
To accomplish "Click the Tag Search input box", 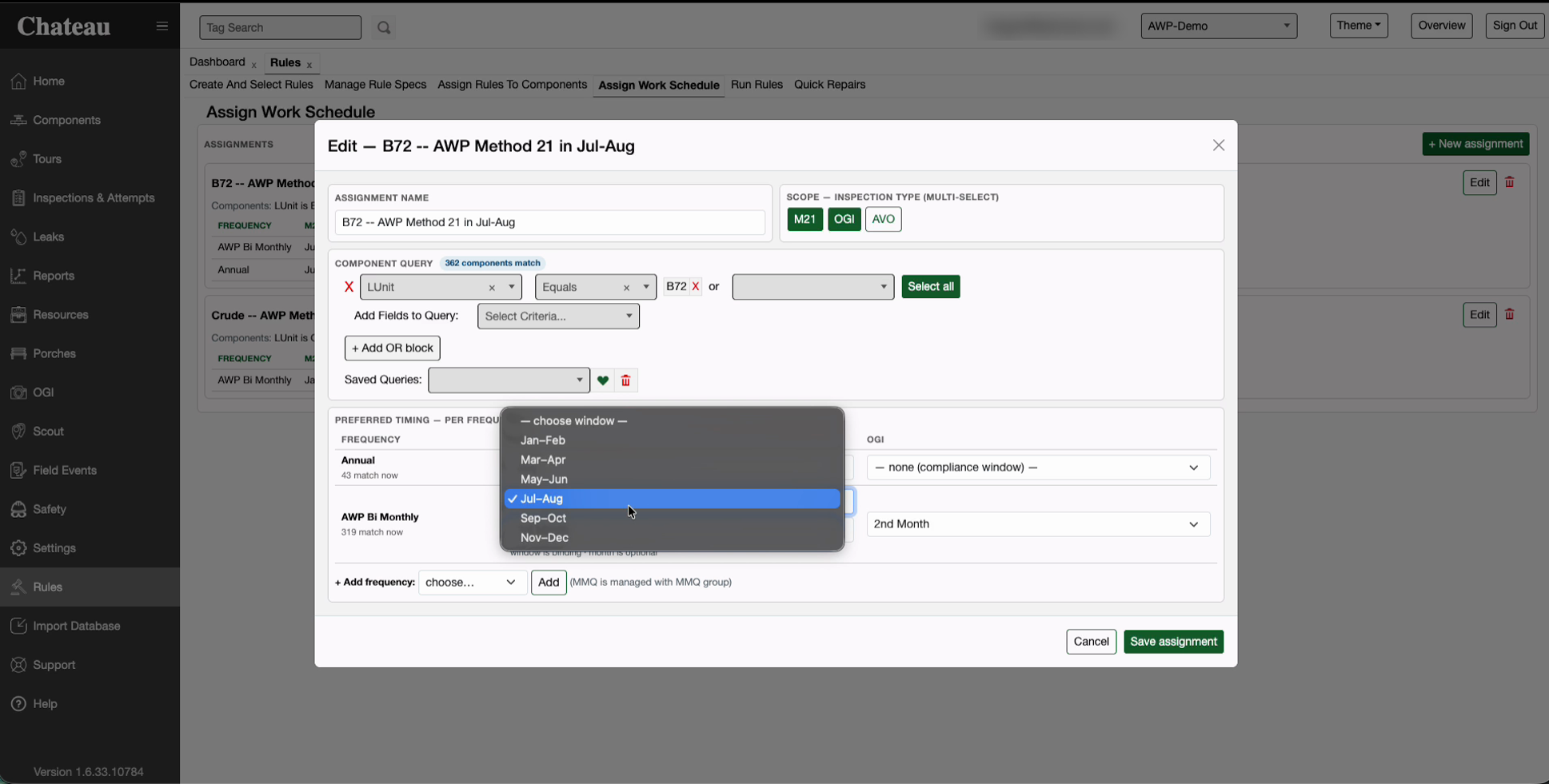I will tap(280, 27).
